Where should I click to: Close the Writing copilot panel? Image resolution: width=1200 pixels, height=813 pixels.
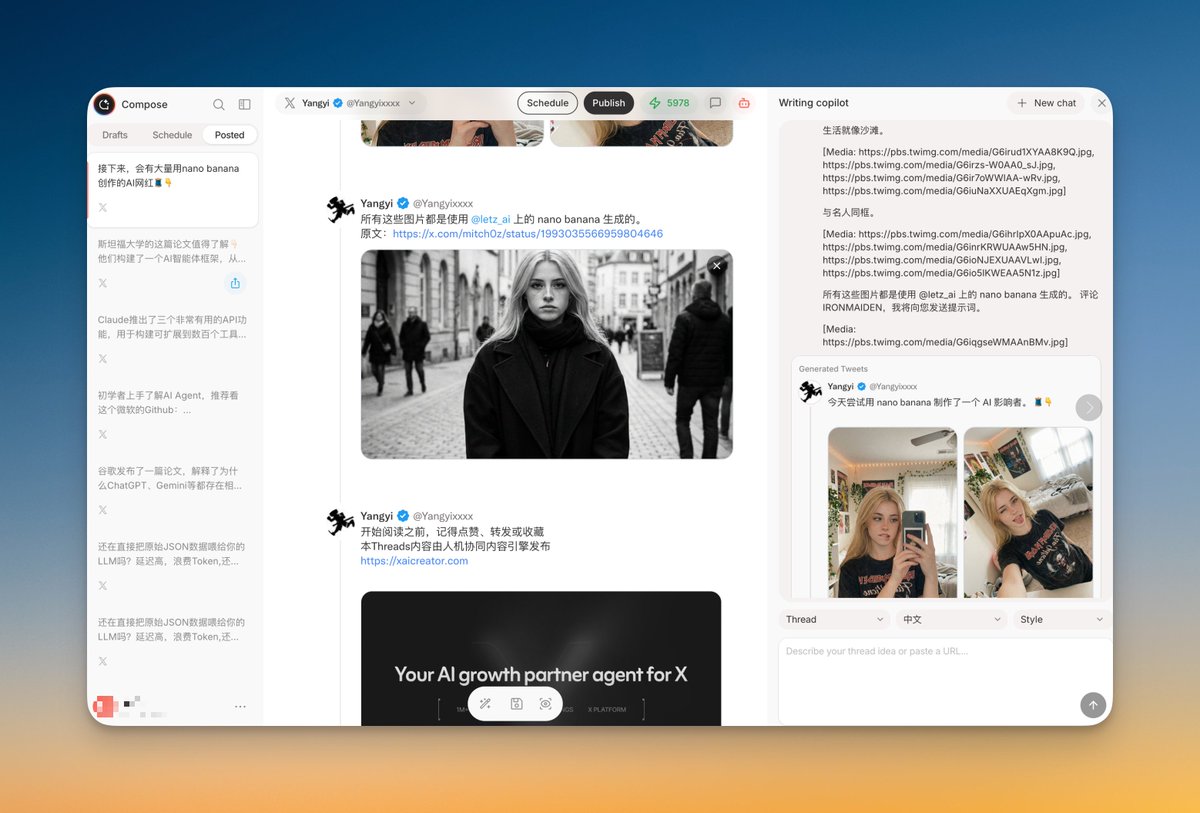coord(1102,103)
